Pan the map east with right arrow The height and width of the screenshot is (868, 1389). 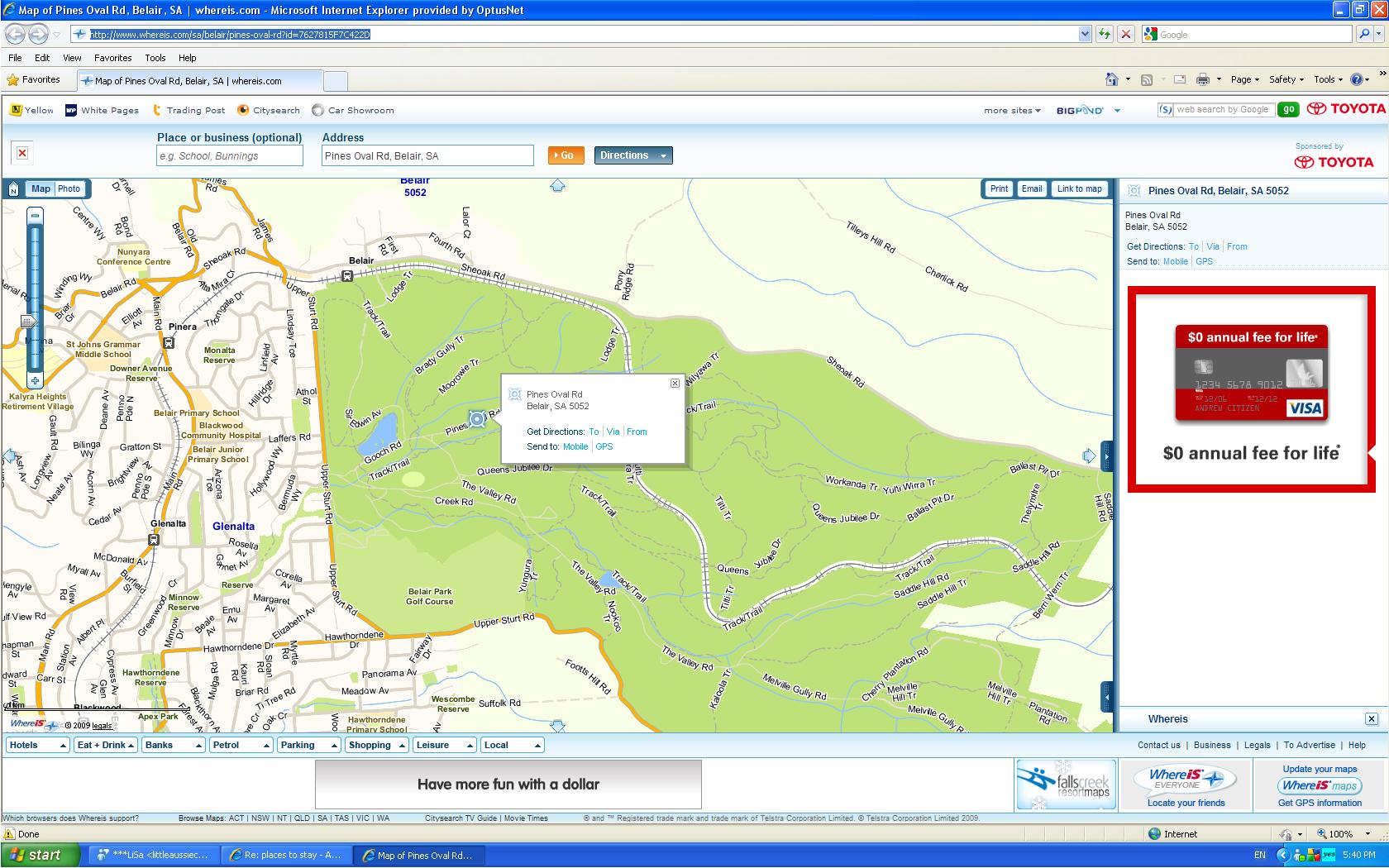pyautogui.click(x=1089, y=455)
